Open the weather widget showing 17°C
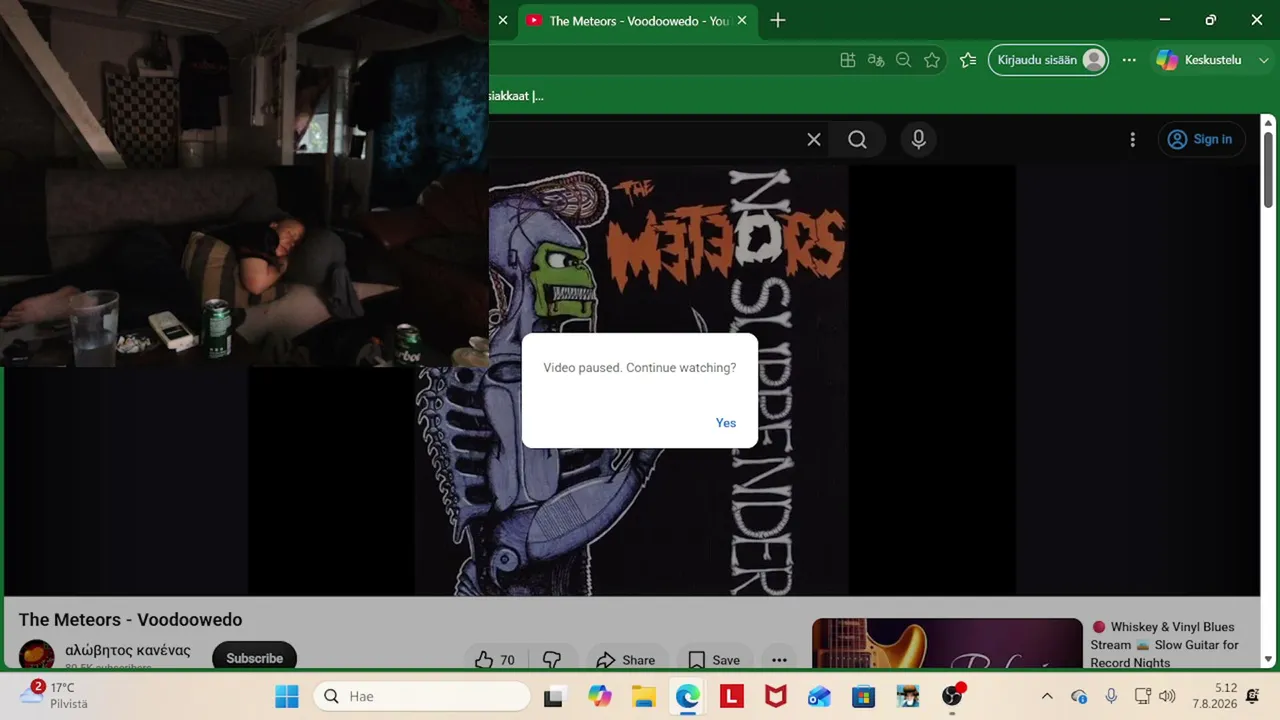The width and height of the screenshot is (1280, 720). (56, 695)
